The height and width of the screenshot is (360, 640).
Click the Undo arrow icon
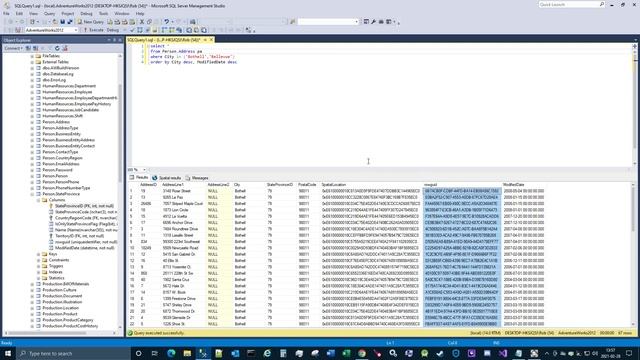coord(167,22)
